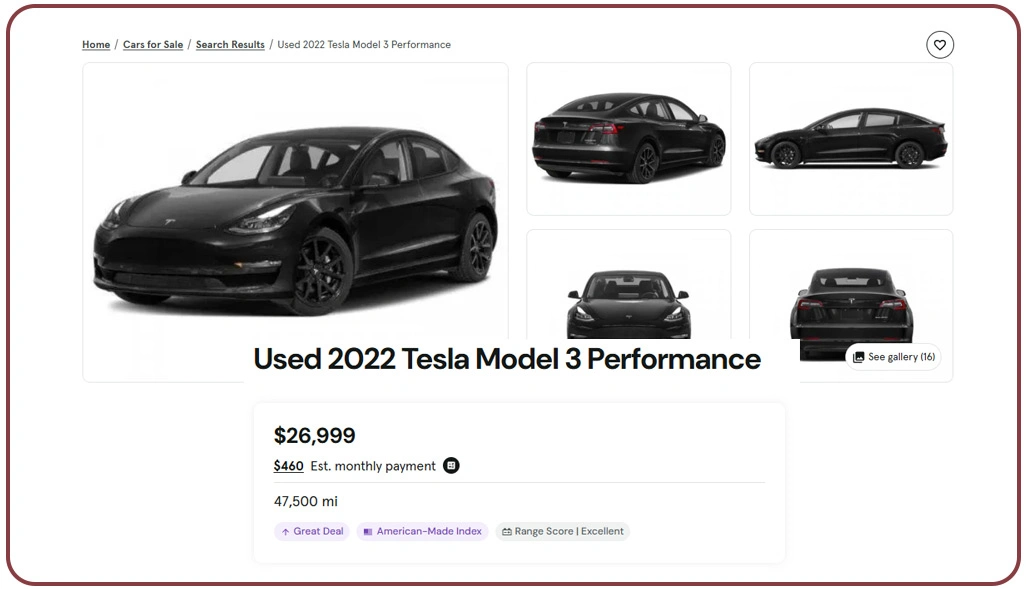The width and height of the screenshot is (1026, 589).
Task: Click the gallery photo icon
Action: point(858,357)
